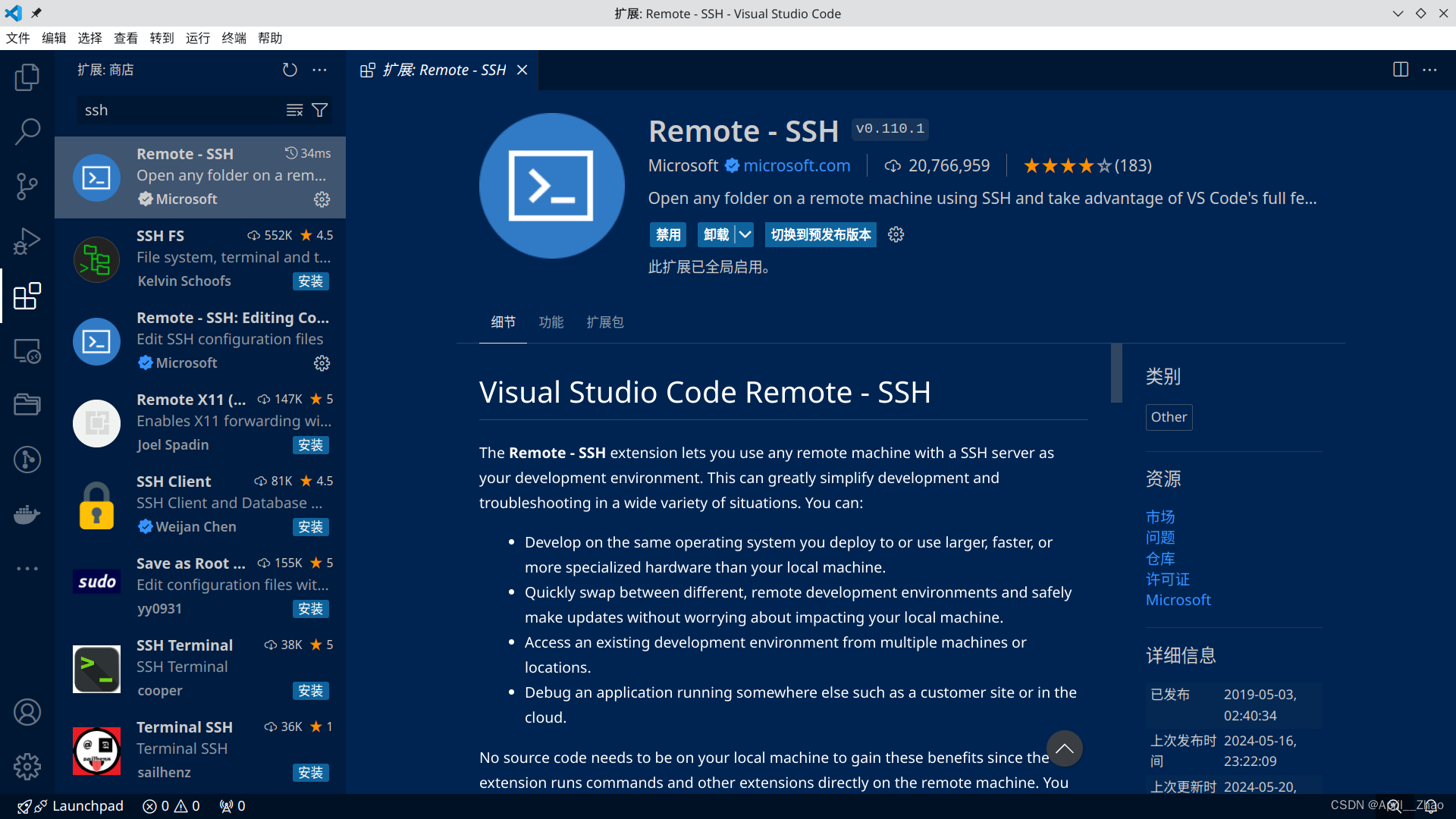Screen dimensions: 1456x819
Task: Click the 禁用 (disable) extension button
Action: tap(668, 235)
